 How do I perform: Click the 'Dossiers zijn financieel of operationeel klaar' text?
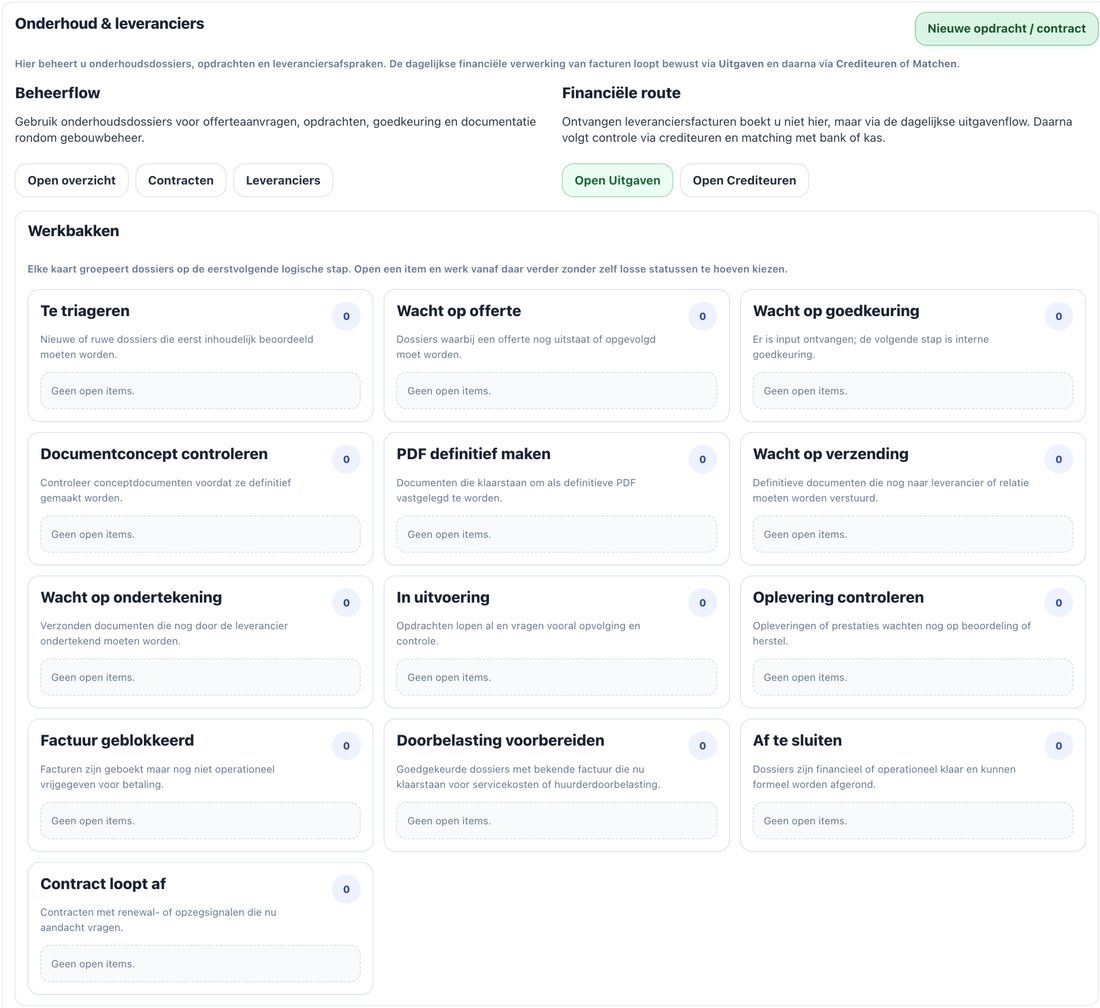click(884, 777)
